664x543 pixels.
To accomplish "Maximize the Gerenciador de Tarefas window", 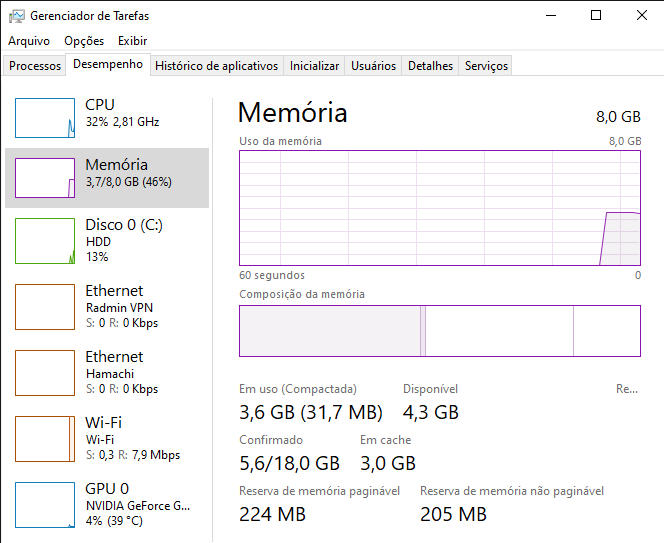I will point(596,16).
